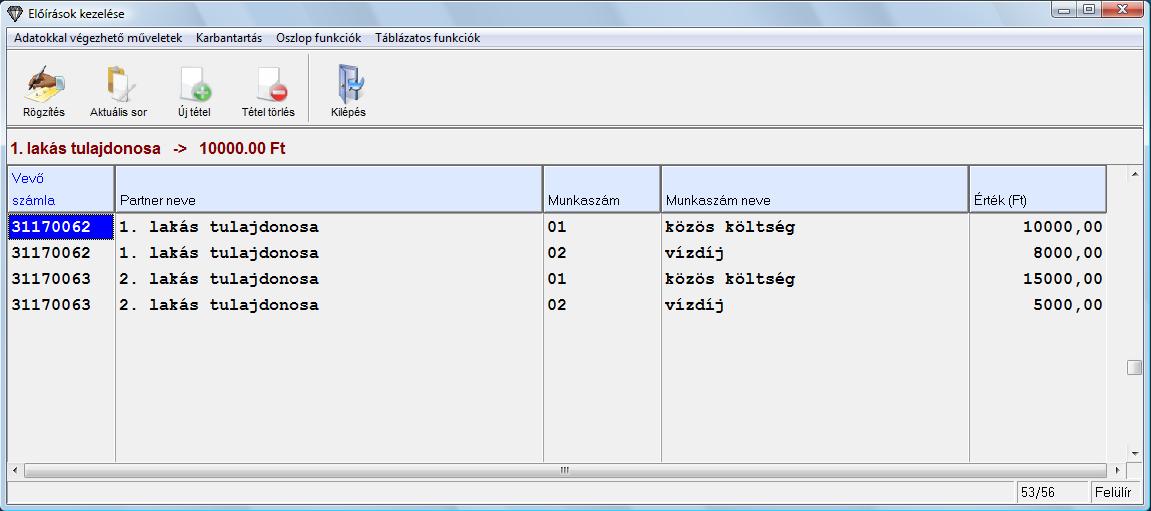Viewport: 1151px width, 511px height.
Task: Click the vertical scrollbar up arrow
Action: tap(1134, 175)
